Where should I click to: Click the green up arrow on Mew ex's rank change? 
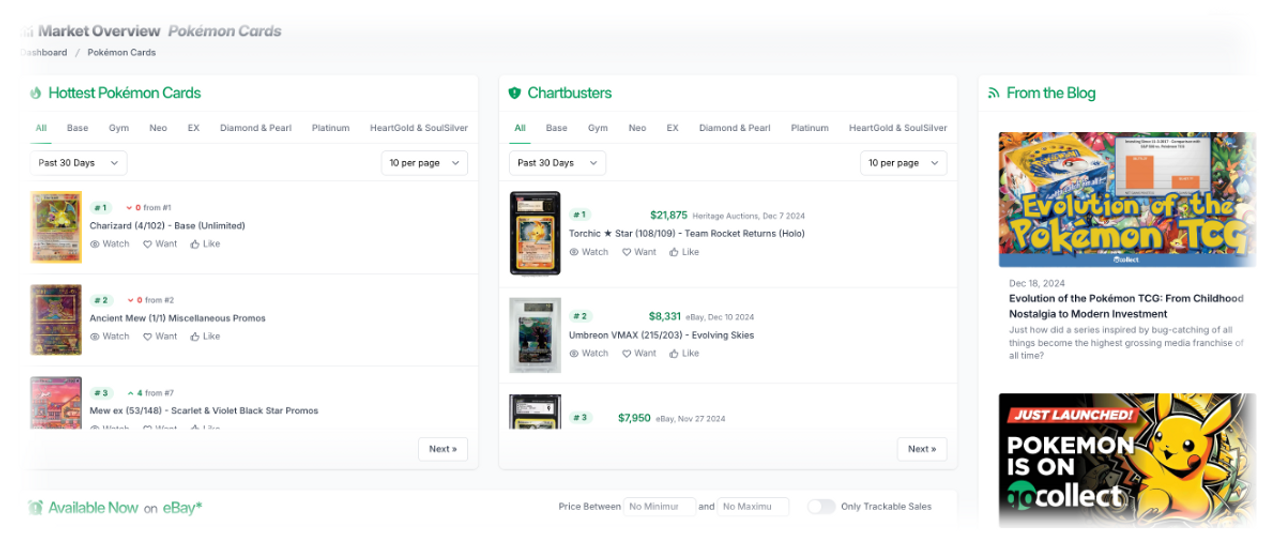[x=130, y=393]
